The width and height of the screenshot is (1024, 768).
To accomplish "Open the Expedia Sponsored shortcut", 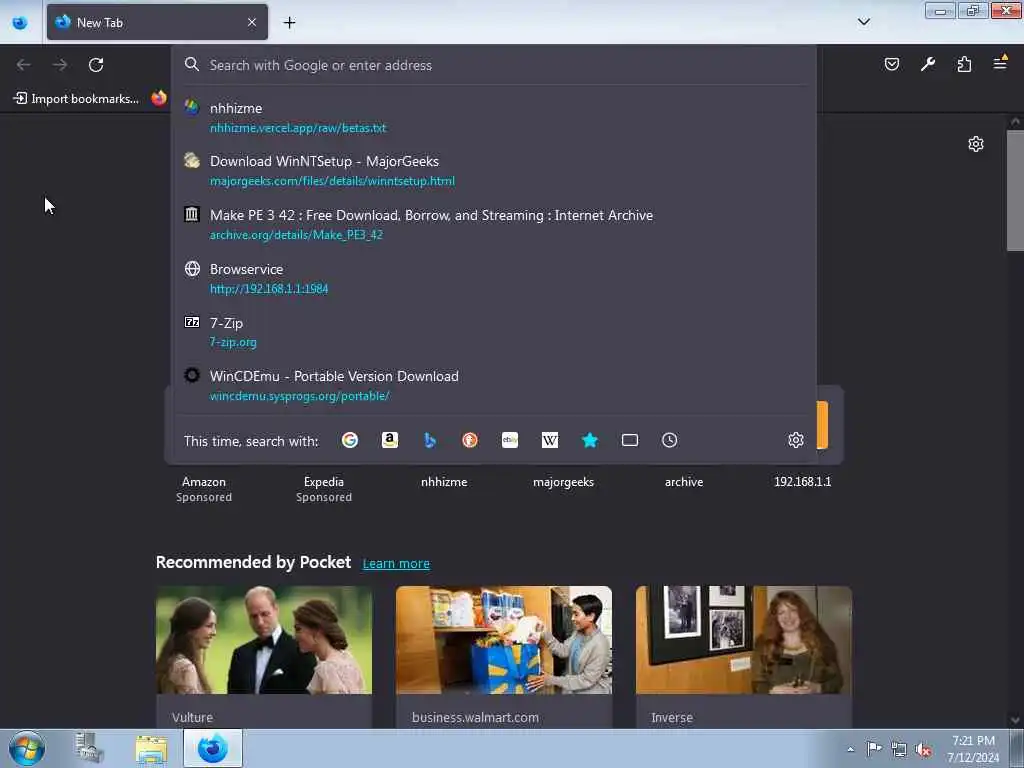I will click(x=324, y=488).
